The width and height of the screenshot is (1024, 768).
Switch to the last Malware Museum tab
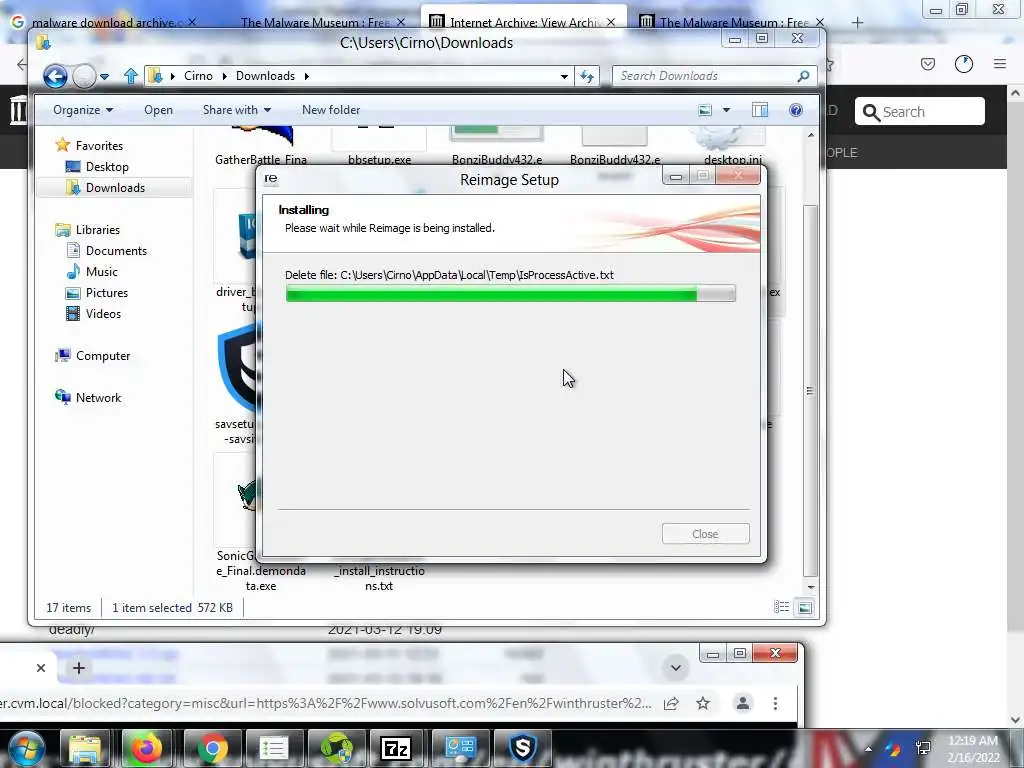point(733,22)
